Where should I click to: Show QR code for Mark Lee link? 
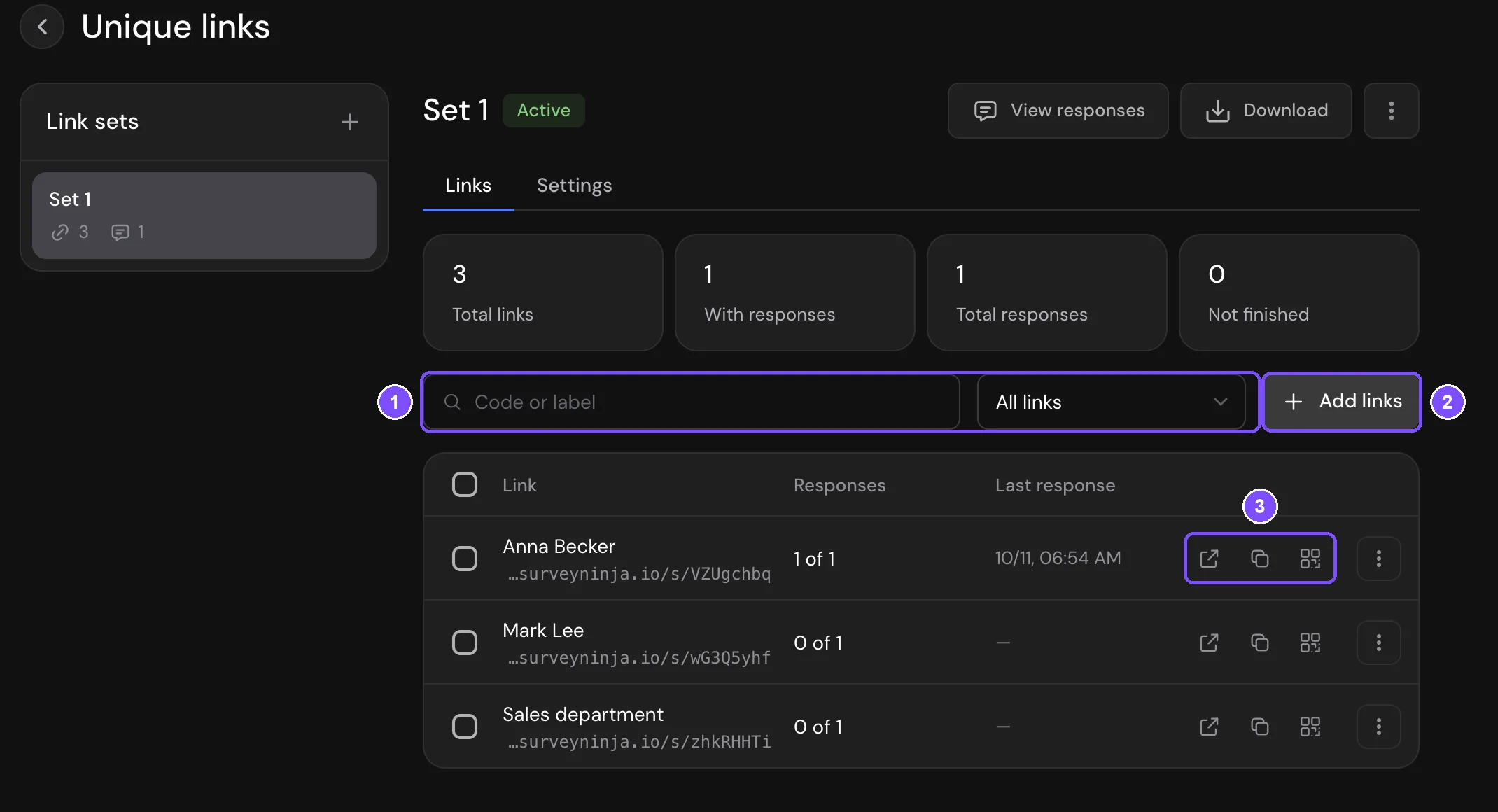click(1310, 643)
